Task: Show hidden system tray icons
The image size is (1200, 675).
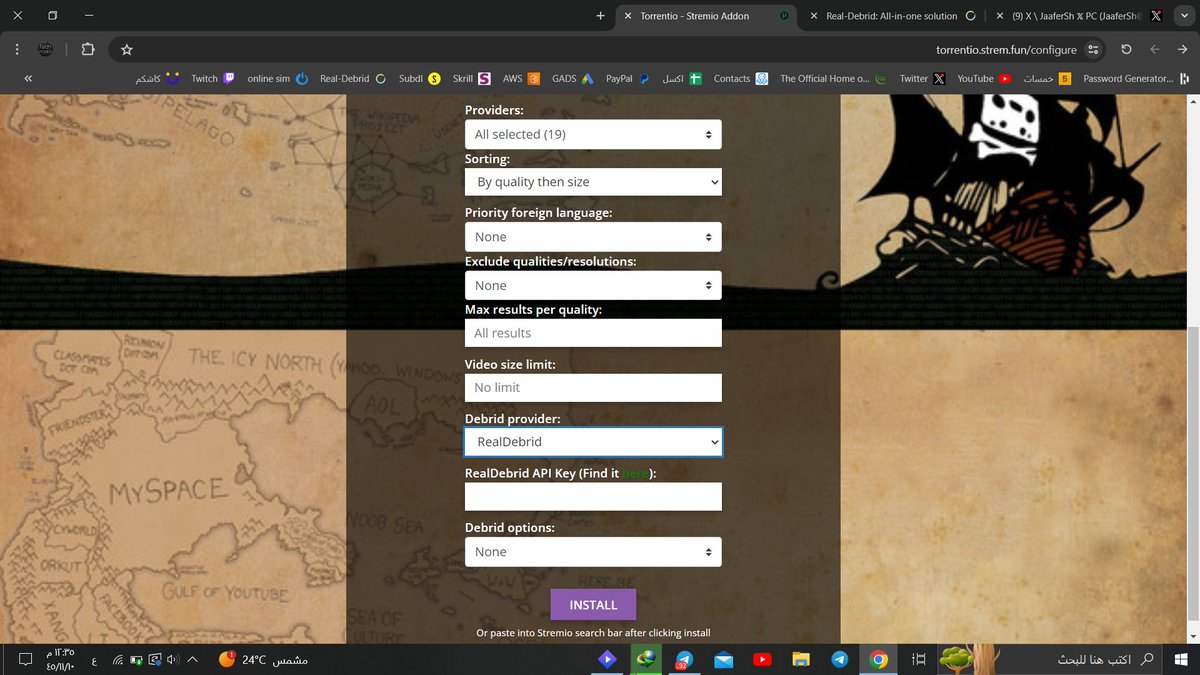Action: pyautogui.click(x=193, y=659)
